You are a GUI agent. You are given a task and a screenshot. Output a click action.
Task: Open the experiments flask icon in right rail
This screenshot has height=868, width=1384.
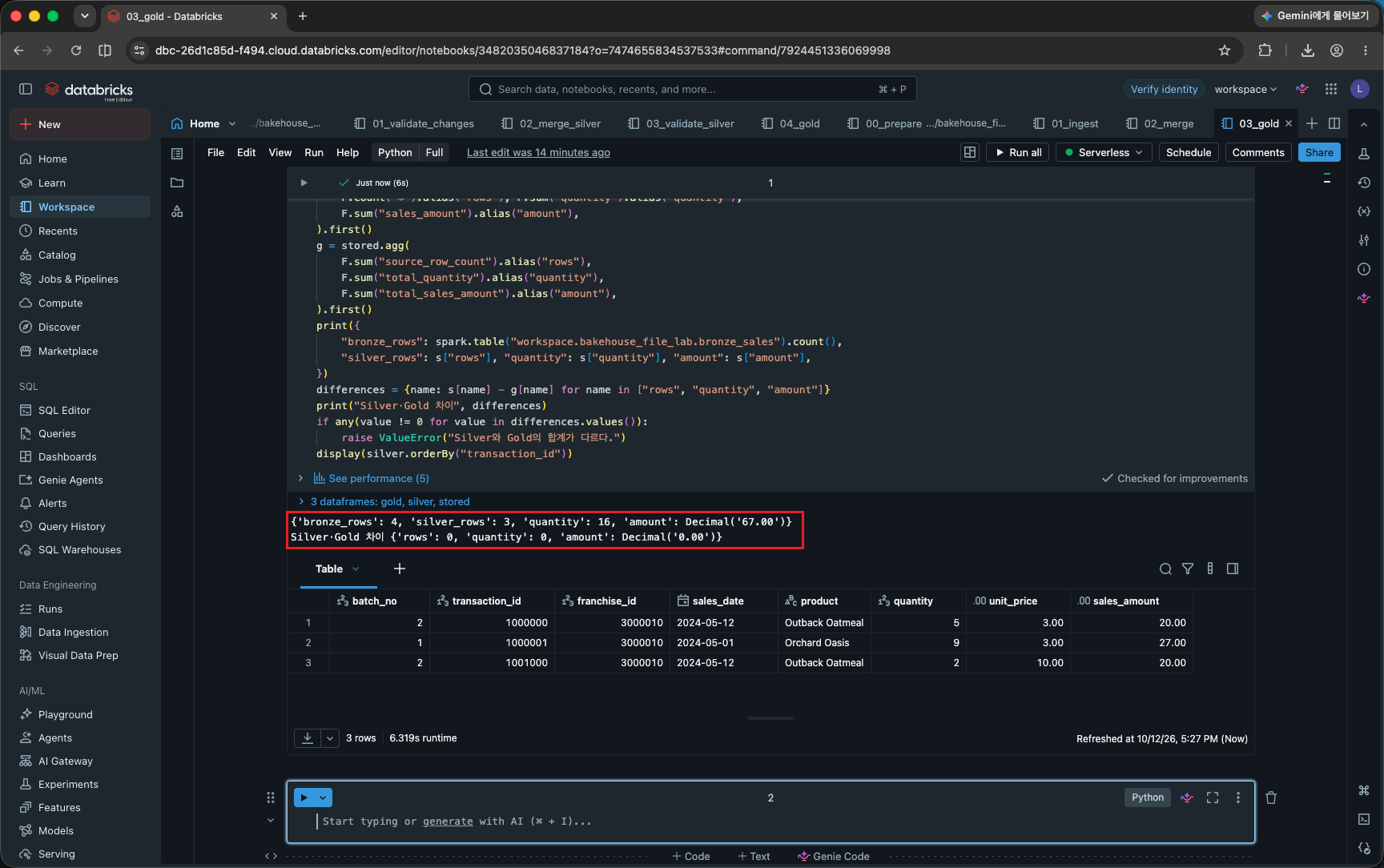click(1364, 153)
